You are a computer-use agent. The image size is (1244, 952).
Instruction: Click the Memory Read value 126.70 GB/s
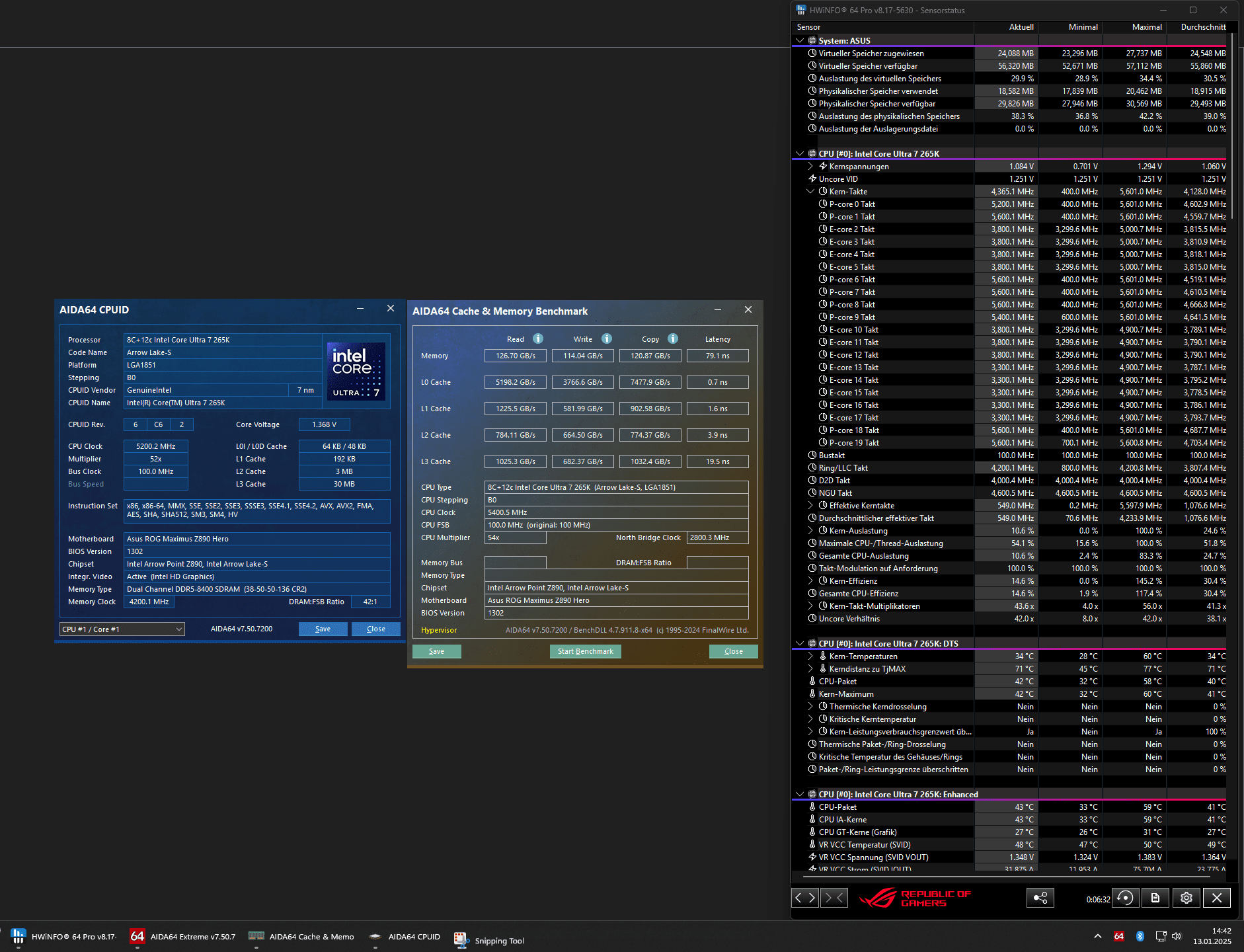pos(516,356)
